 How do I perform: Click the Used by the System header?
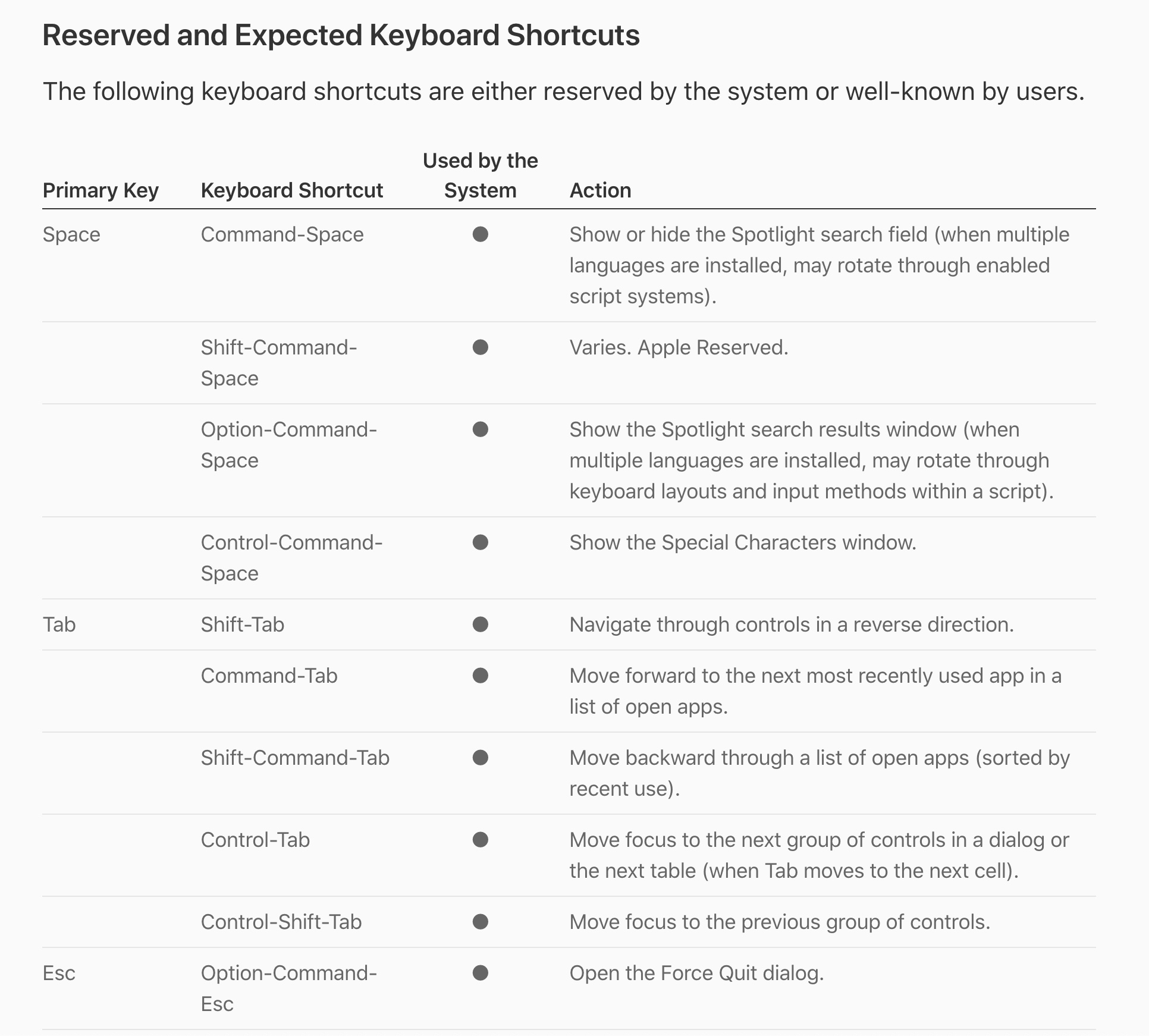tap(480, 175)
